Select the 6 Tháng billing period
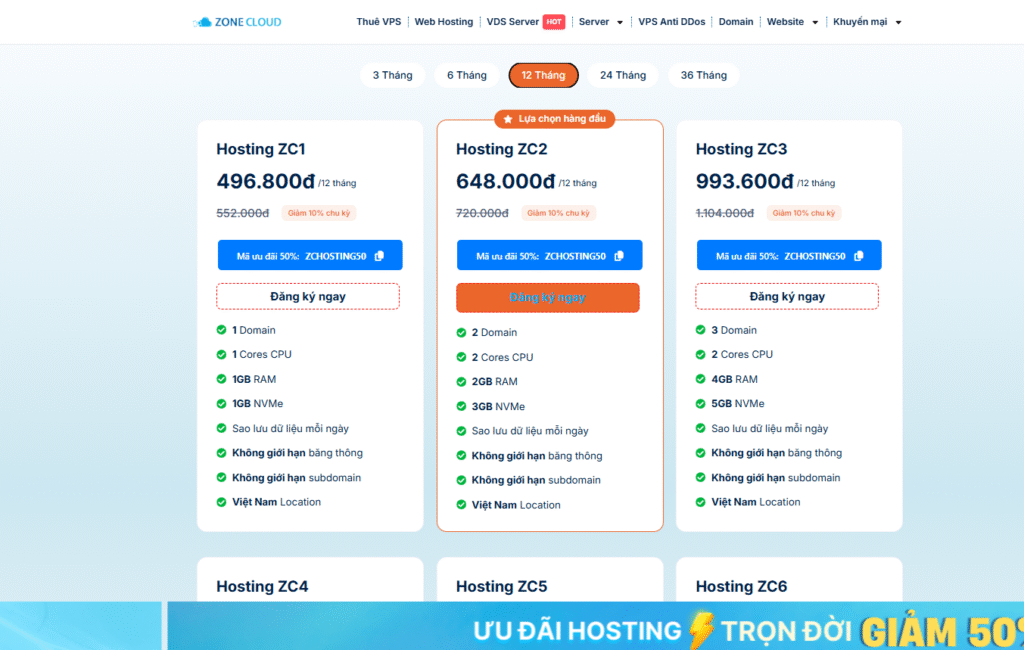This screenshot has height=650, width=1024. [x=466, y=75]
